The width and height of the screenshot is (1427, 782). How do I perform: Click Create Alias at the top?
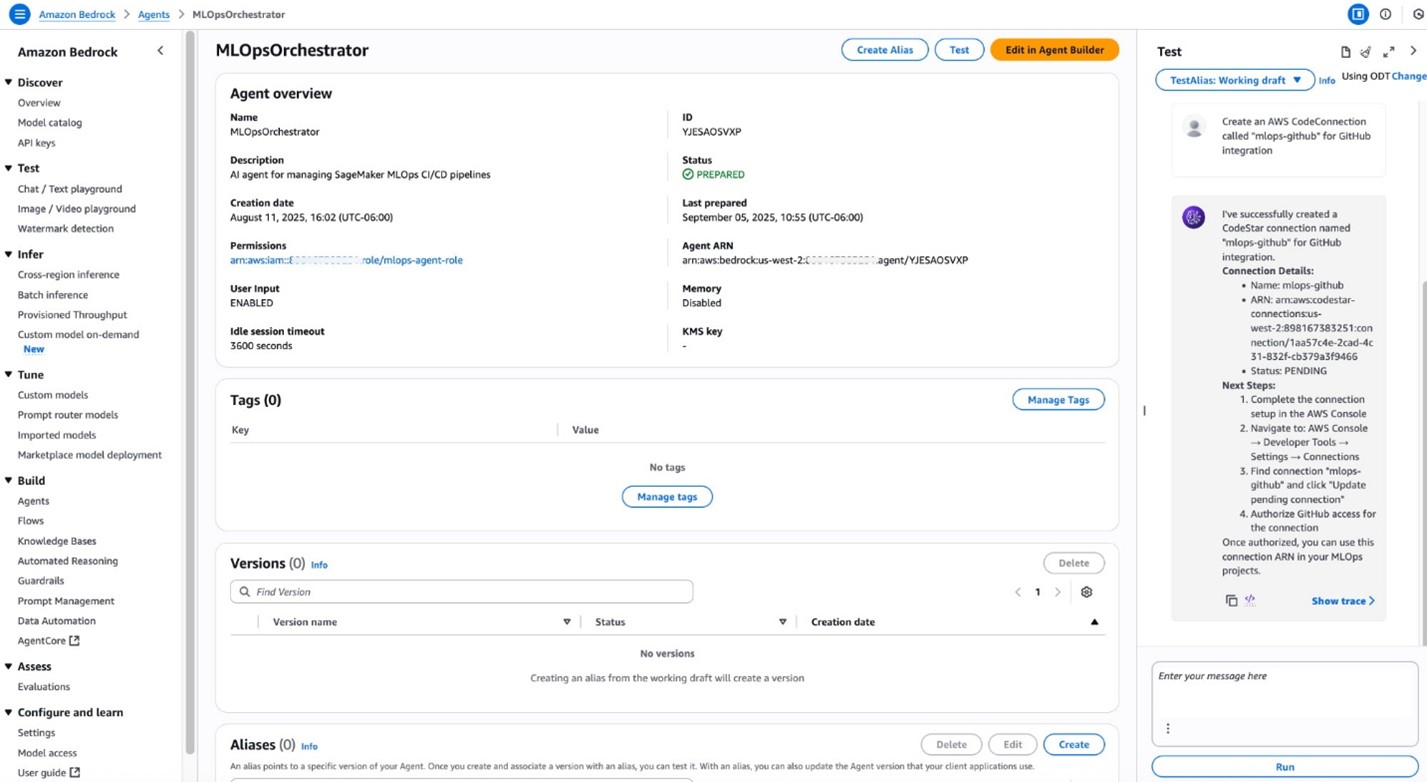pyautogui.click(x=884, y=49)
